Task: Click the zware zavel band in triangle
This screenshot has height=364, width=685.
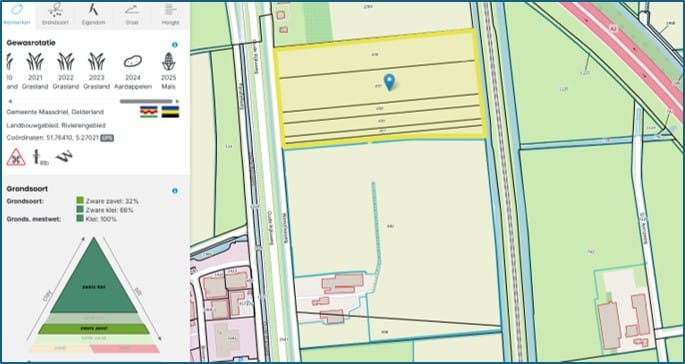Action: click(x=94, y=329)
